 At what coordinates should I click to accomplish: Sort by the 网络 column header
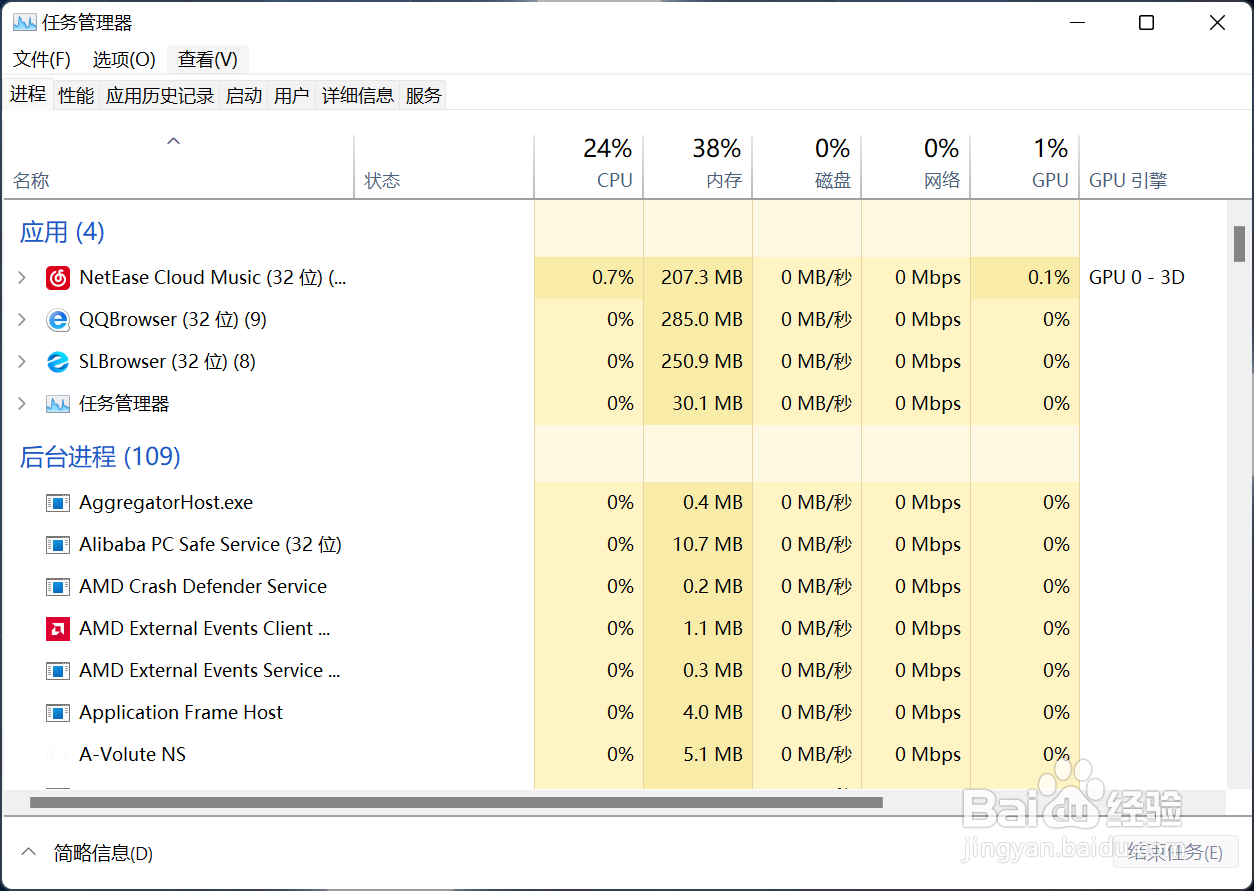pyautogui.click(x=916, y=165)
